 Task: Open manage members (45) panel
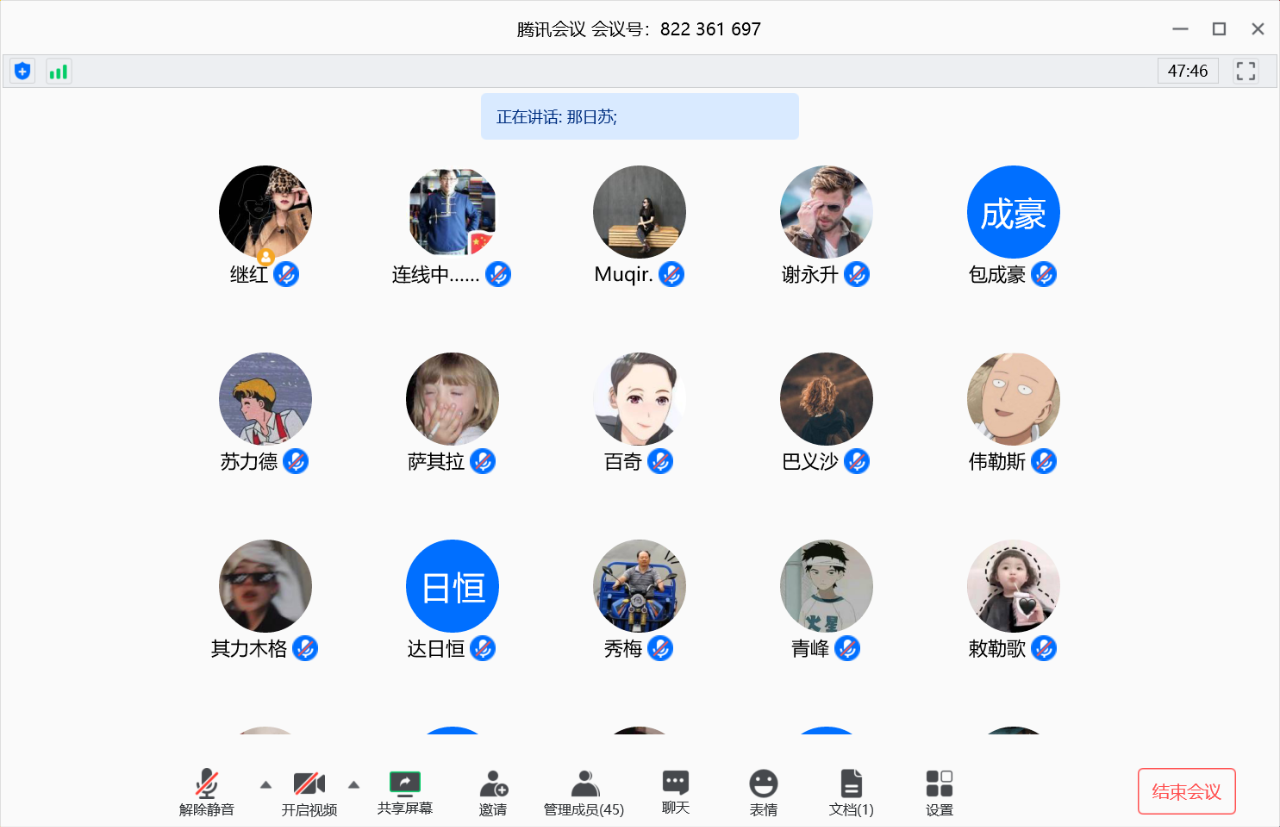584,793
